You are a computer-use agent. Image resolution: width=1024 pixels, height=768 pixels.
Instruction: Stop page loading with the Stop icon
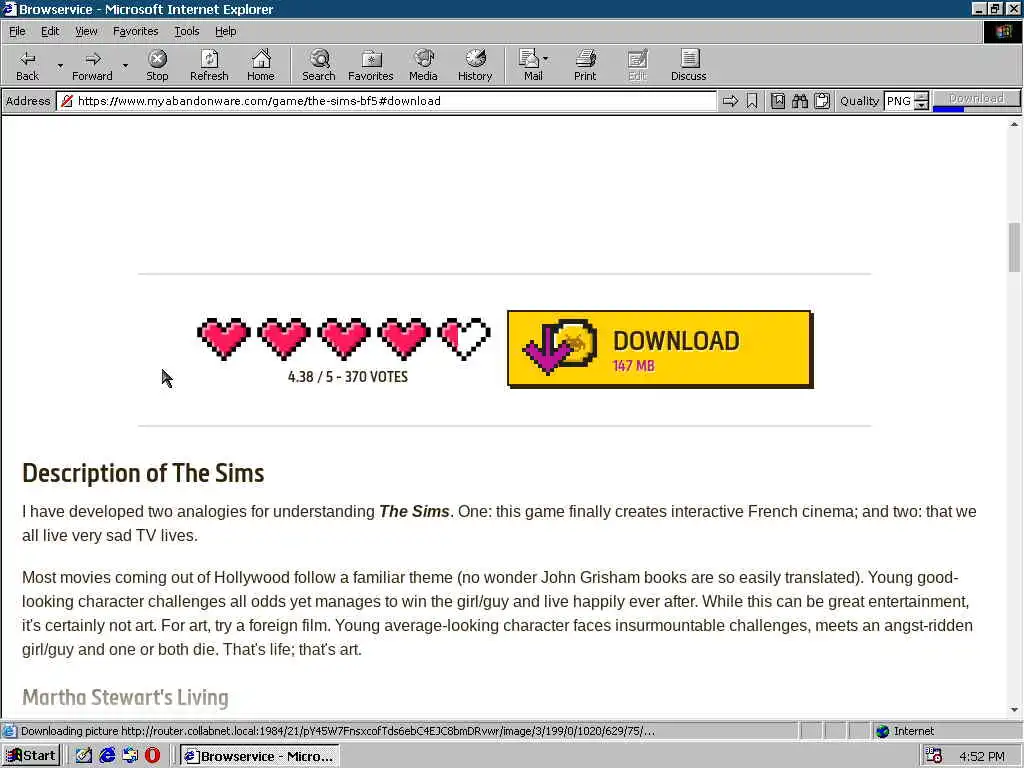coord(157,65)
